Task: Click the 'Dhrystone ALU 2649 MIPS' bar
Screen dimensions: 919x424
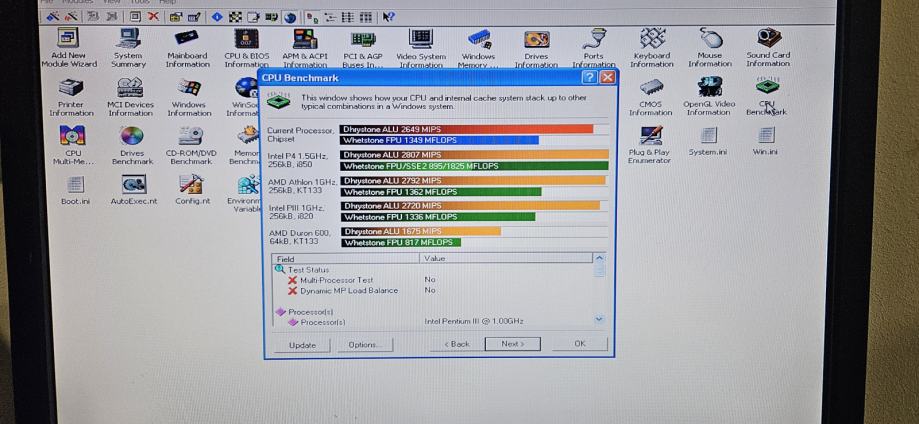Action: (467, 129)
